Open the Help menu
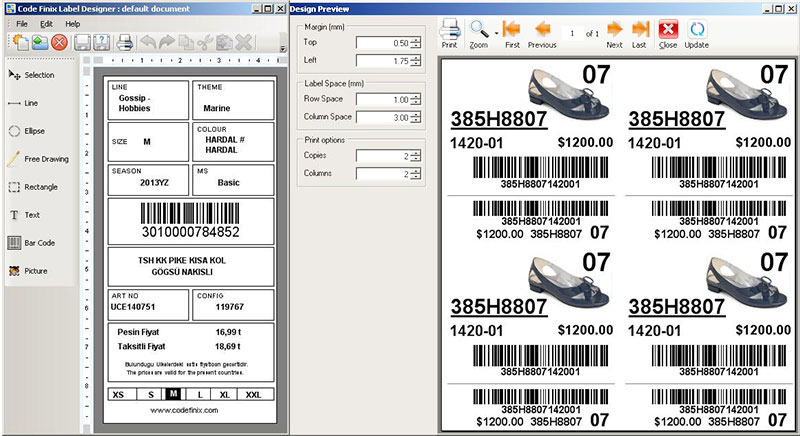Viewport: 800px width, 436px height. (72, 24)
